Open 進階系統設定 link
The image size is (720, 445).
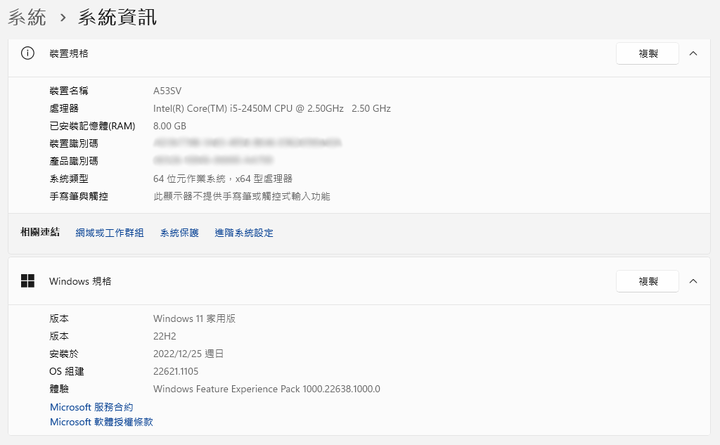[x=244, y=233]
